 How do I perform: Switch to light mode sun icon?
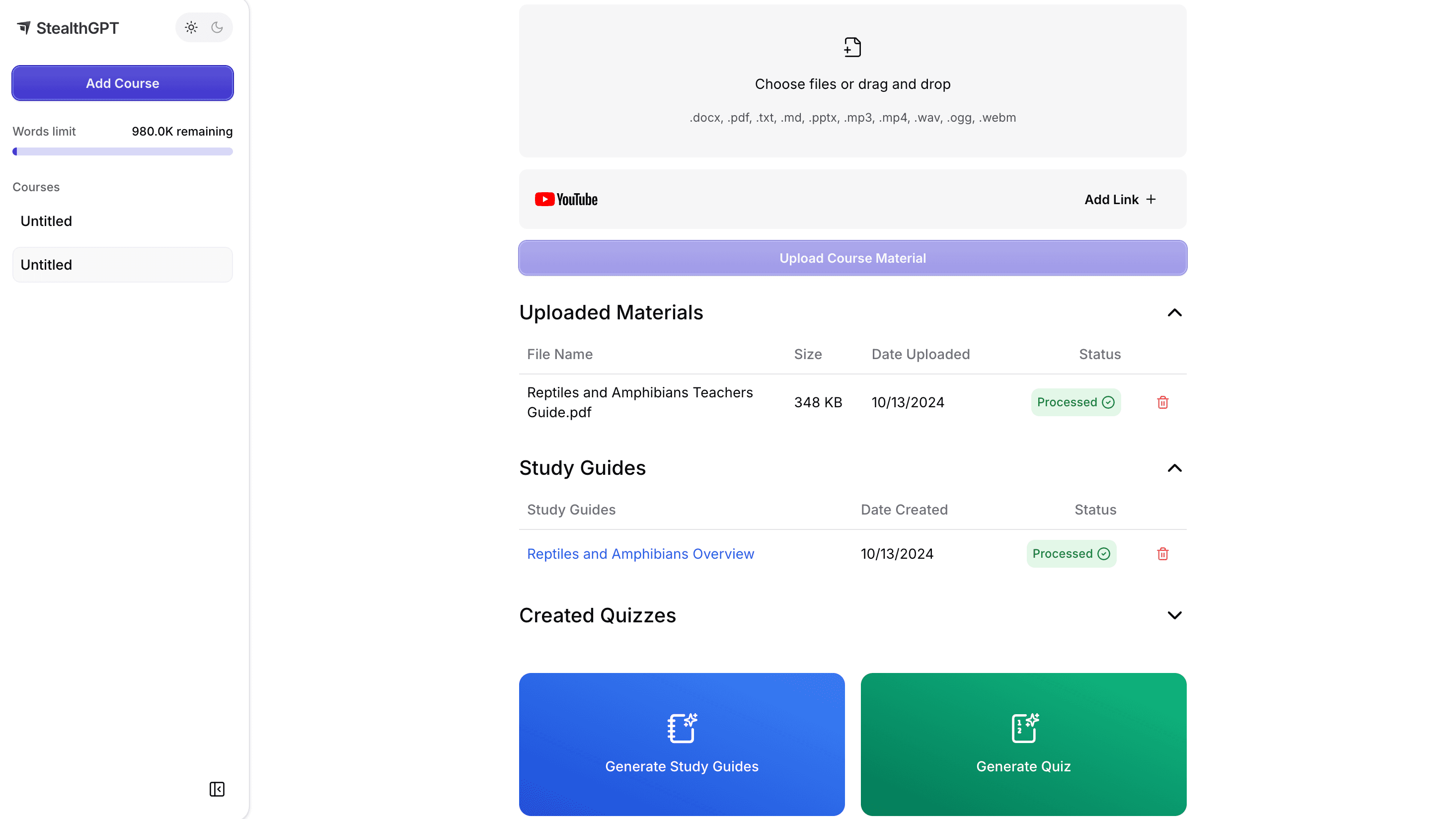pos(191,27)
